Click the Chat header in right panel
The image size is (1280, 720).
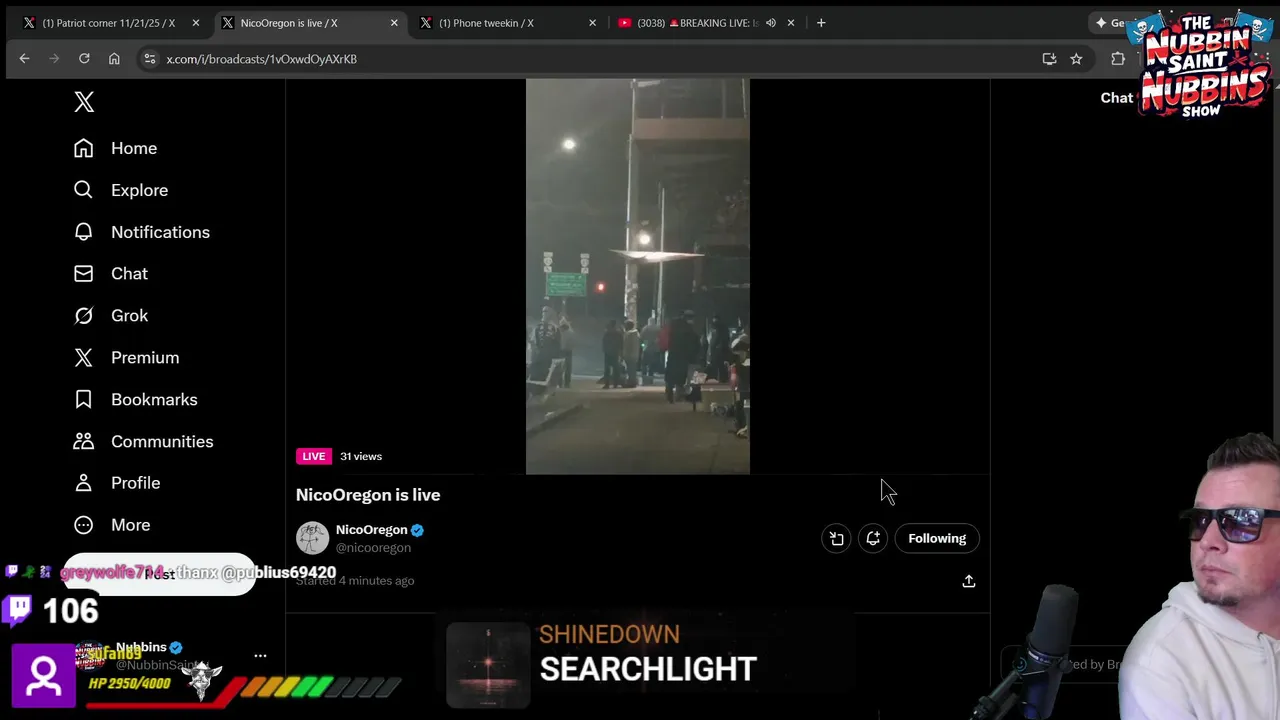point(1117,98)
